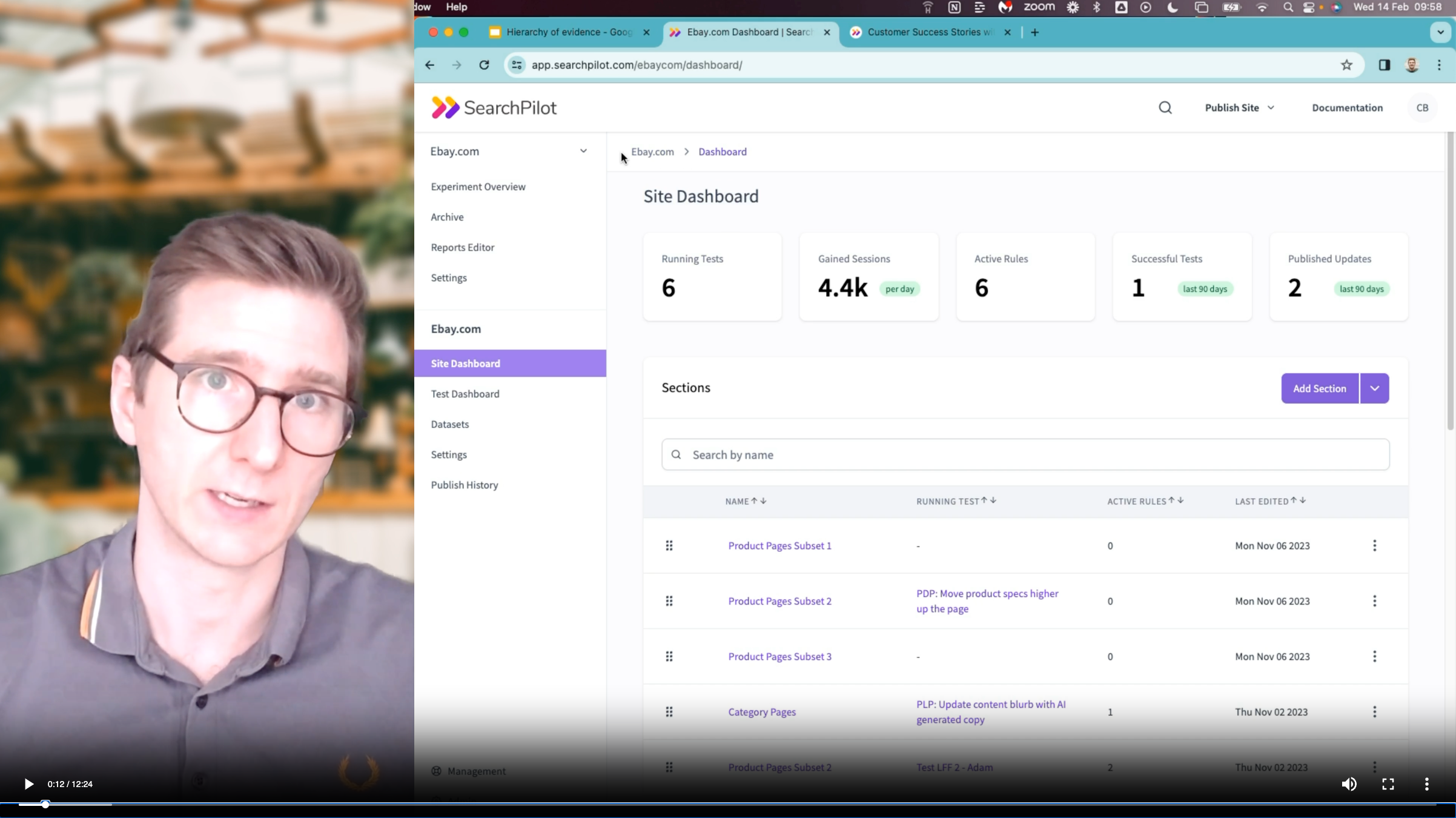Image resolution: width=1456 pixels, height=818 pixels.
Task: Open the three-dot menu on the Category Pages row
Action: coord(1375,712)
